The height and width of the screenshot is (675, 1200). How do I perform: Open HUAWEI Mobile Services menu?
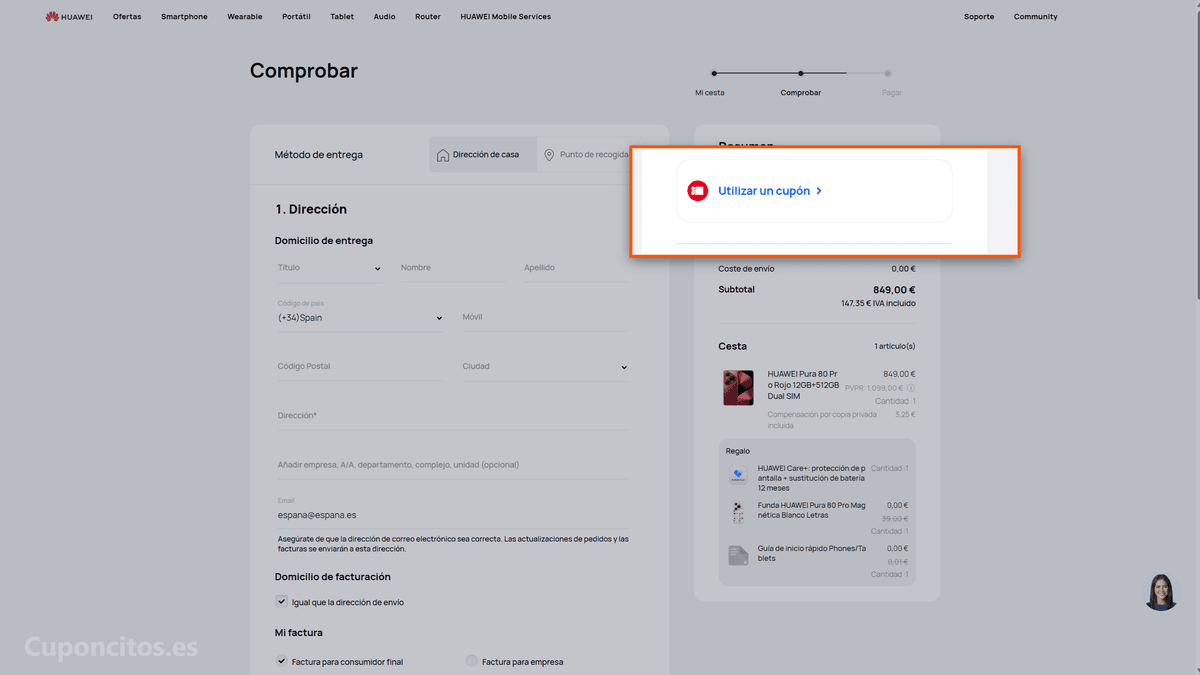[505, 17]
